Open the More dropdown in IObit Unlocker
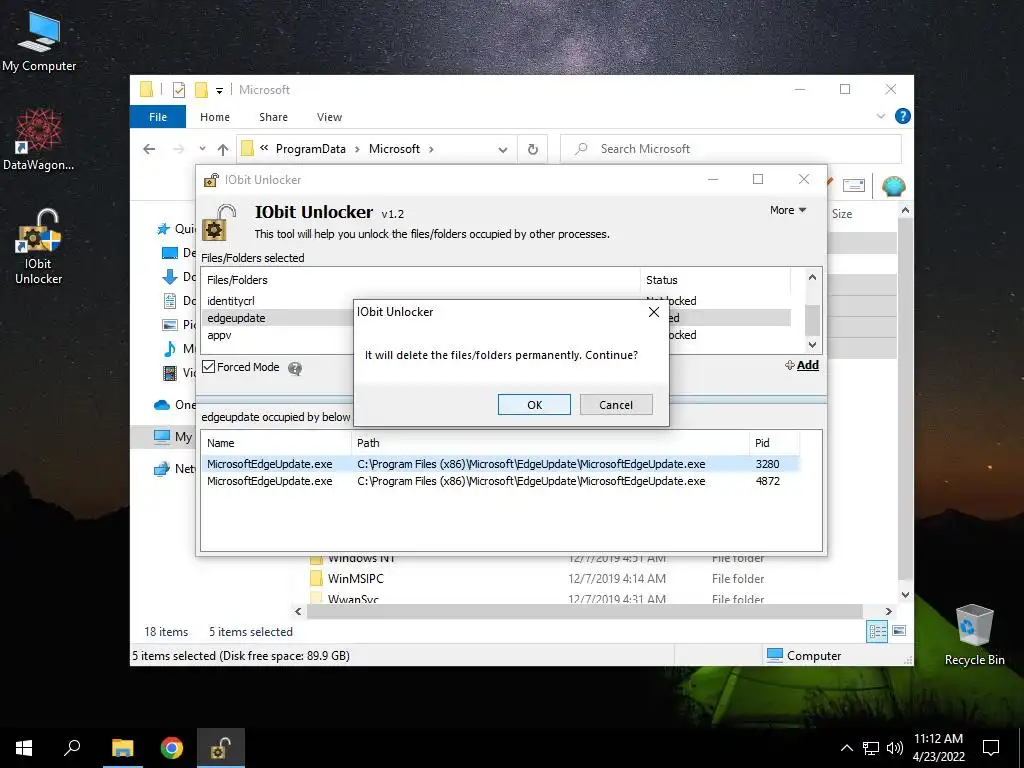The height and width of the screenshot is (768, 1024). point(788,210)
